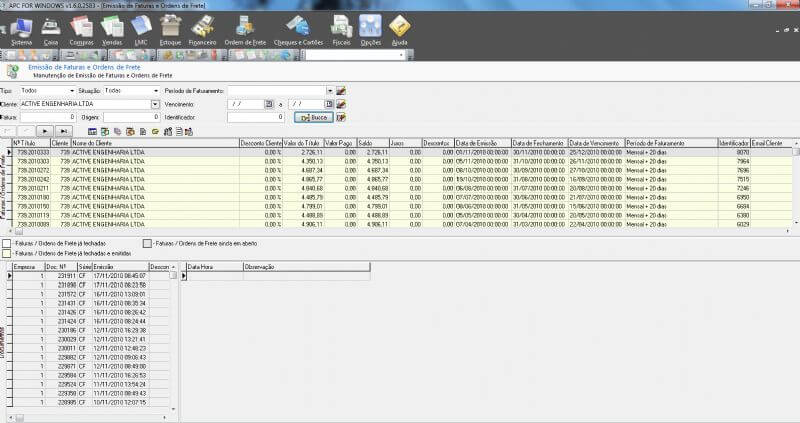Jump to last record navigation button
This screenshot has height=423, width=800.
coord(63,132)
